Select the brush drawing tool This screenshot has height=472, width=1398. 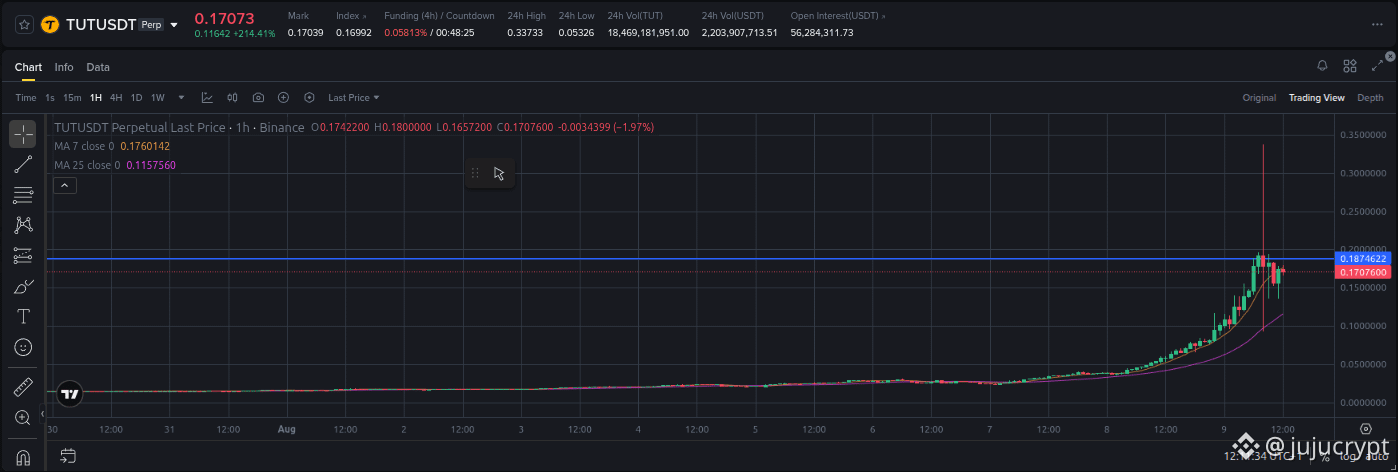[x=23, y=287]
